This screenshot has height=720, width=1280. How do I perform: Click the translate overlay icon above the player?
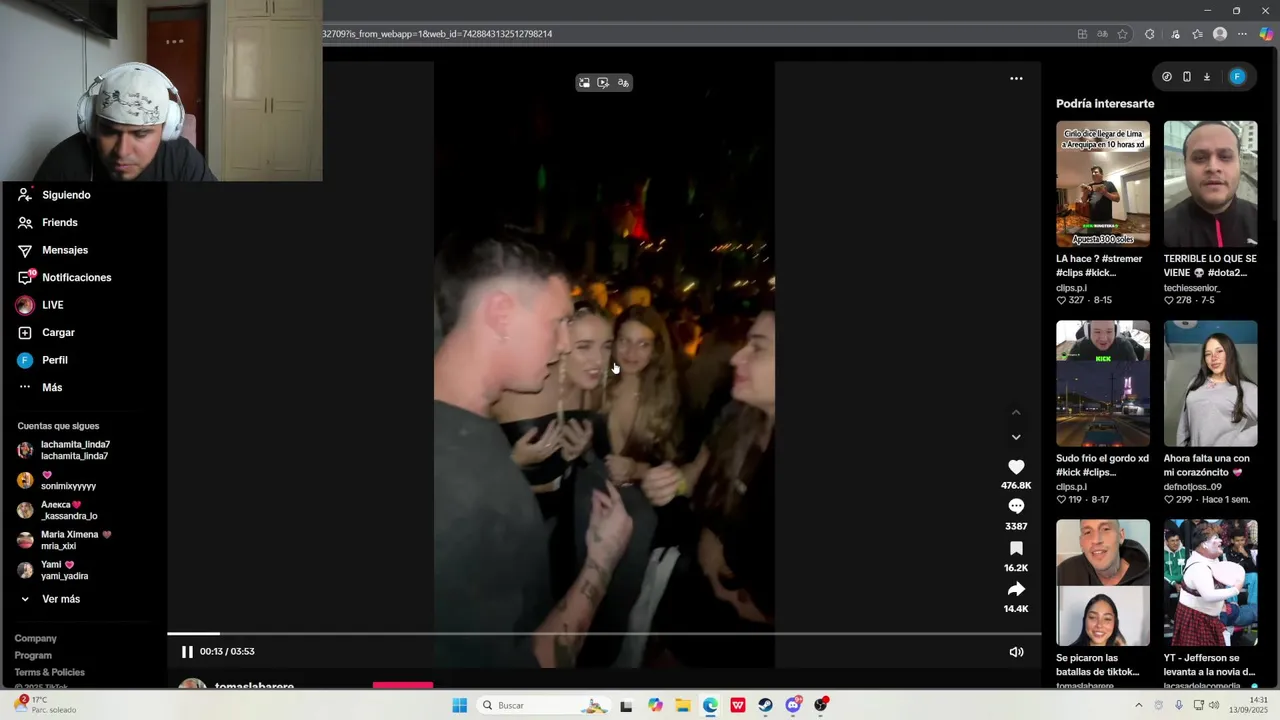pyautogui.click(x=623, y=83)
